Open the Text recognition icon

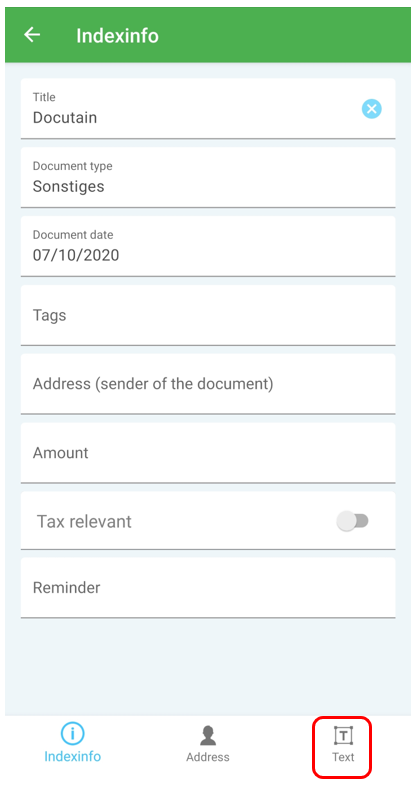tap(343, 735)
